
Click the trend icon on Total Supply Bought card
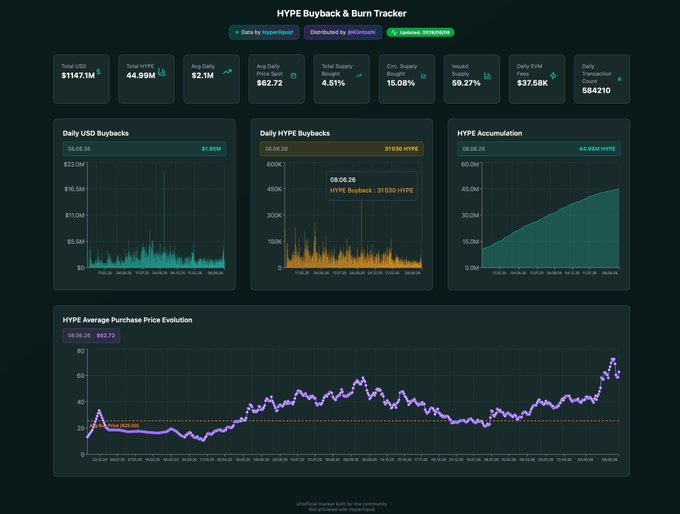pos(359,75)
